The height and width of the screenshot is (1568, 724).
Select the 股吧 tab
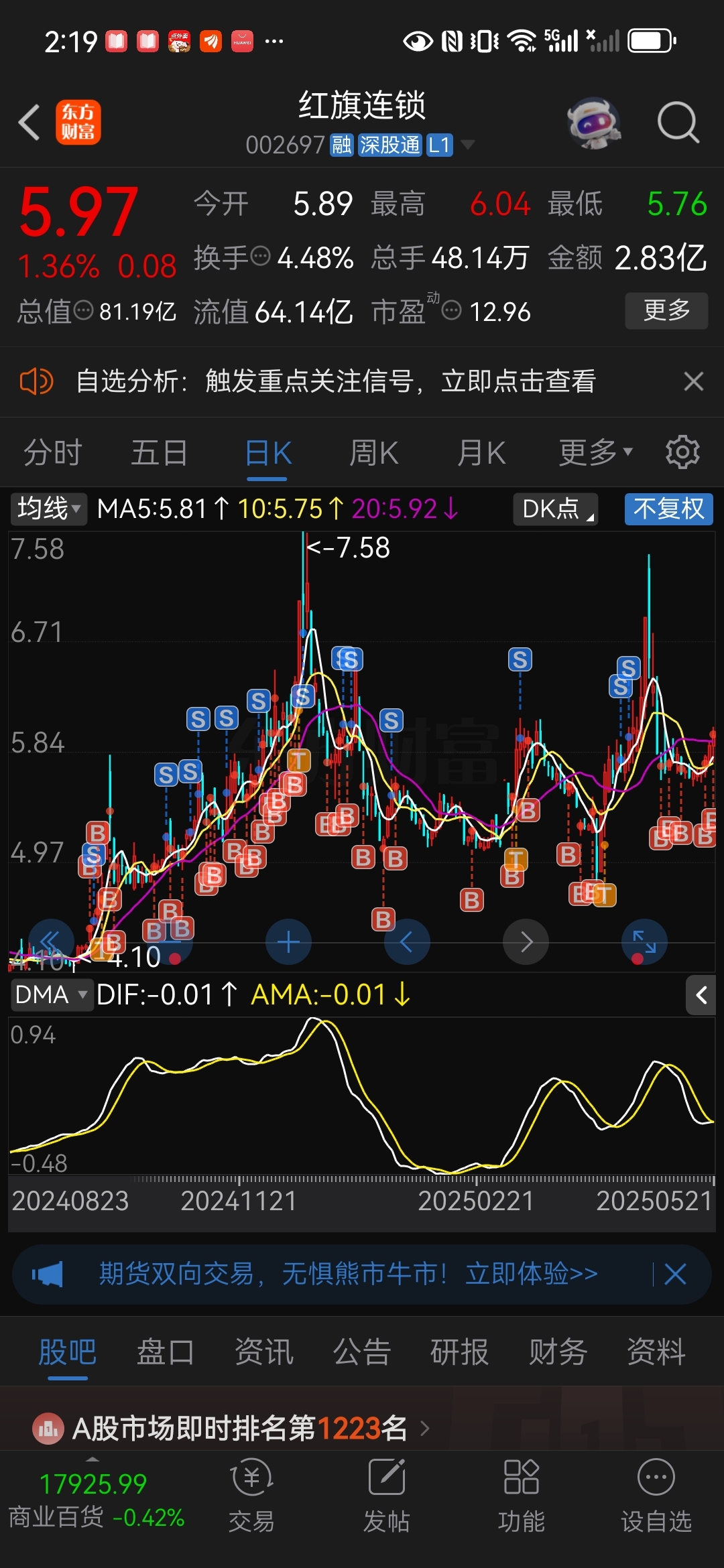(x=67, y=1352)
